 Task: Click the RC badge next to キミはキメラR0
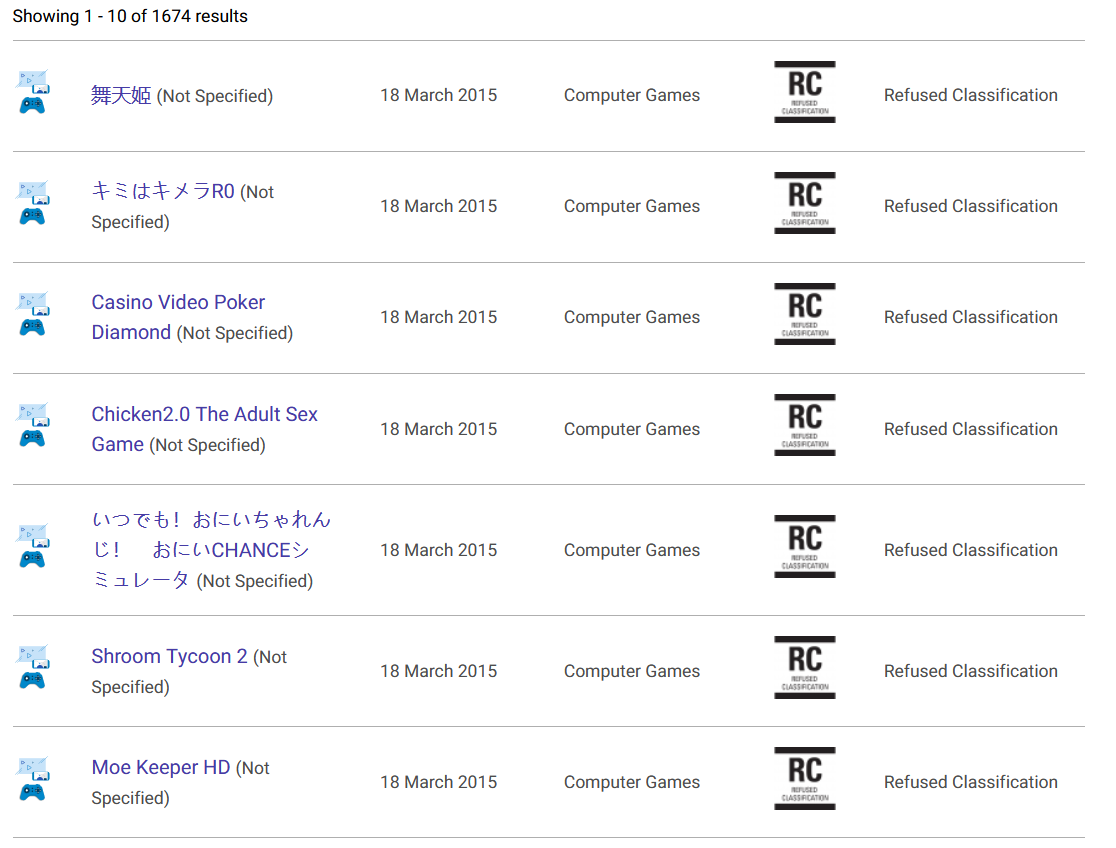804,203
